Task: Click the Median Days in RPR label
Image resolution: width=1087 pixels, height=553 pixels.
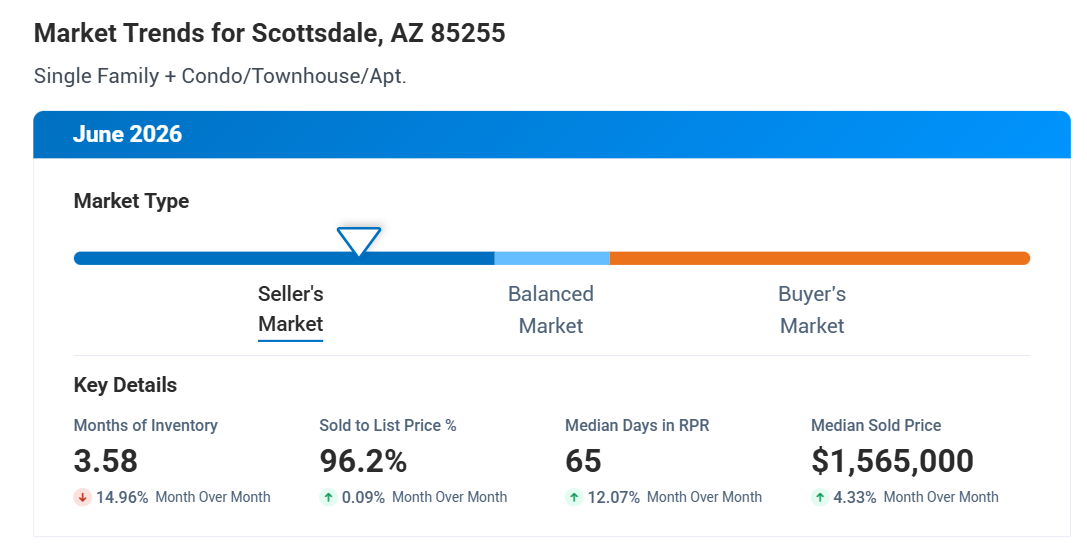Action: (x=637, y=425)
